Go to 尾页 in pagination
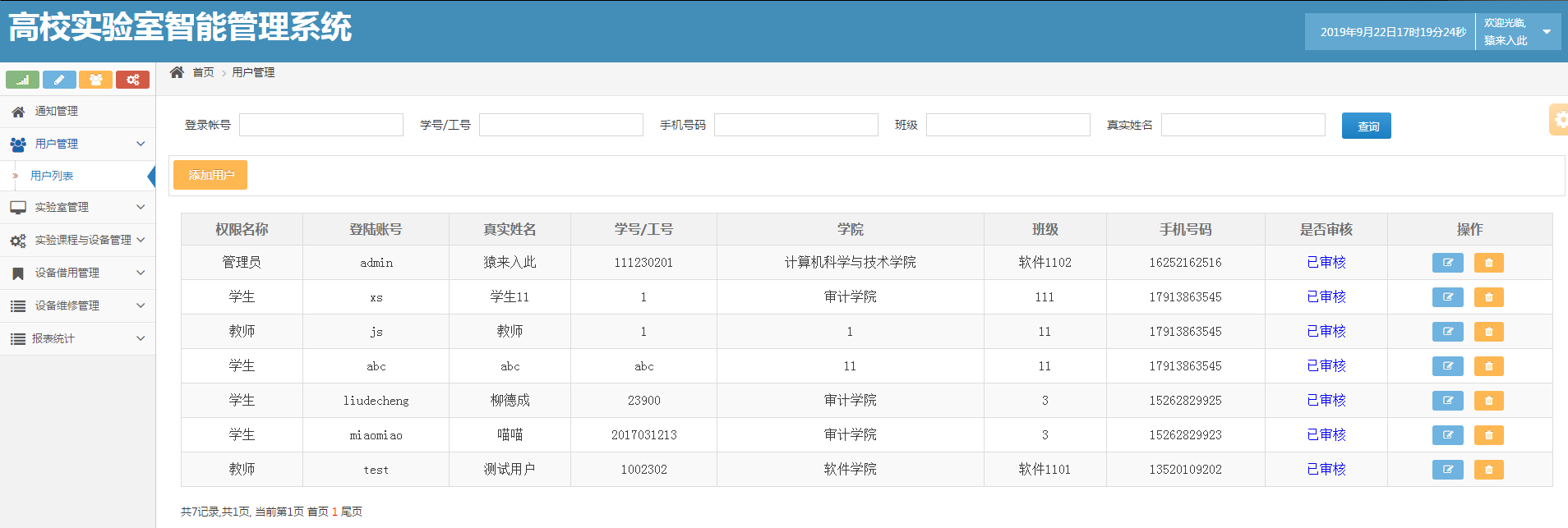 click(352, 512)
